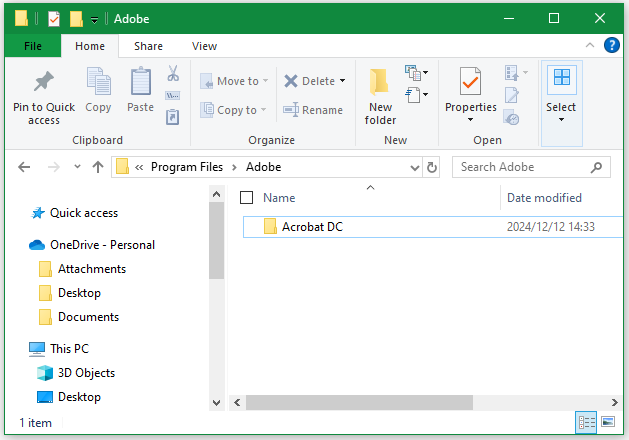Select Quick access in the navigation pane
The height and width of the screenshot is (440, 629).
pyautogui.click(x=84, y=213)
